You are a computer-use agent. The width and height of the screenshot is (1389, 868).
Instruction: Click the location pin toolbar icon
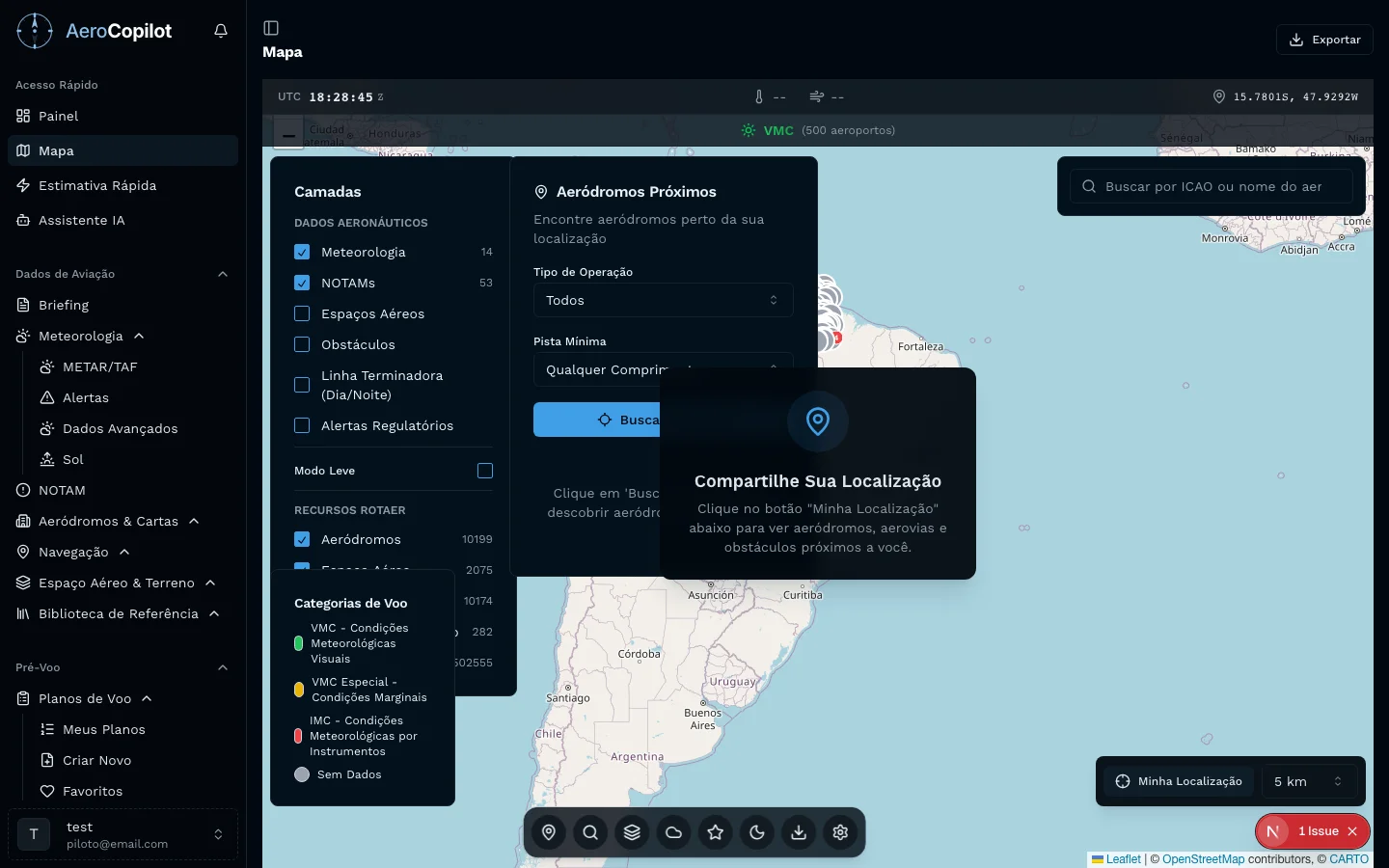pyautogui.click(x=549, y=832)
